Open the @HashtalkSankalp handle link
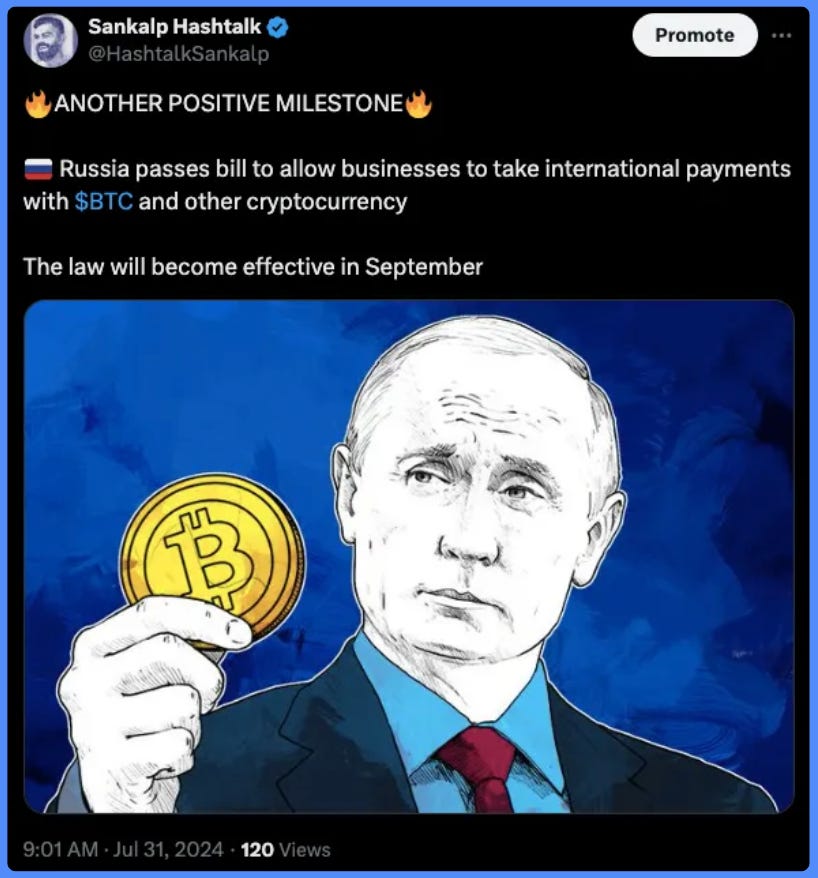 point(179,54)
